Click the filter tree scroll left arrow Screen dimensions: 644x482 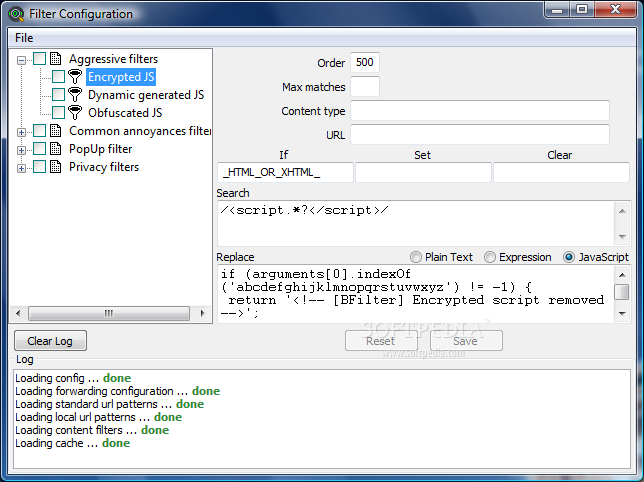[18, 313]
